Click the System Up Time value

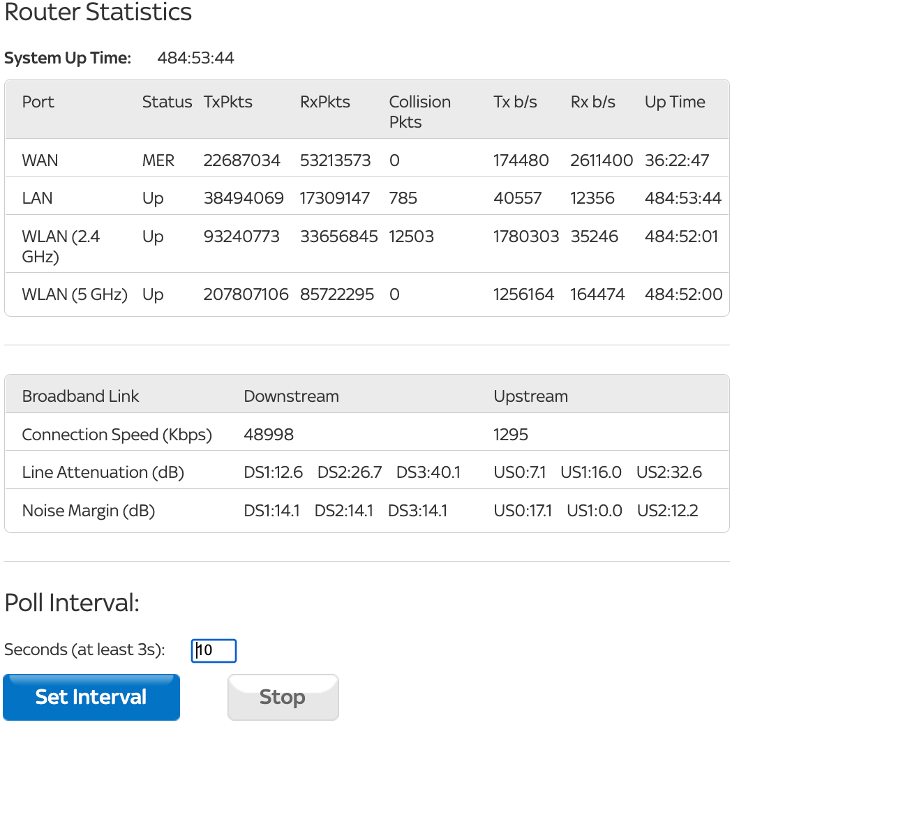pyautogui.click(x=195, y=58)
